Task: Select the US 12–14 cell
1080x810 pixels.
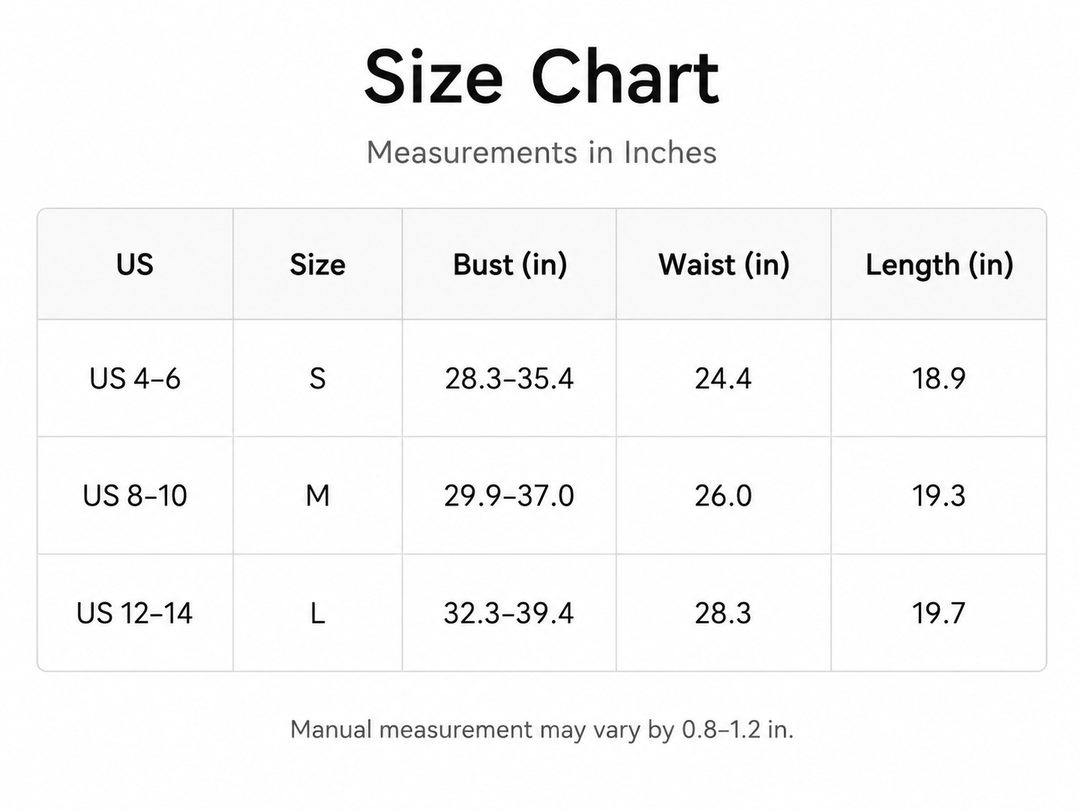Action: [x=135, y=613]
